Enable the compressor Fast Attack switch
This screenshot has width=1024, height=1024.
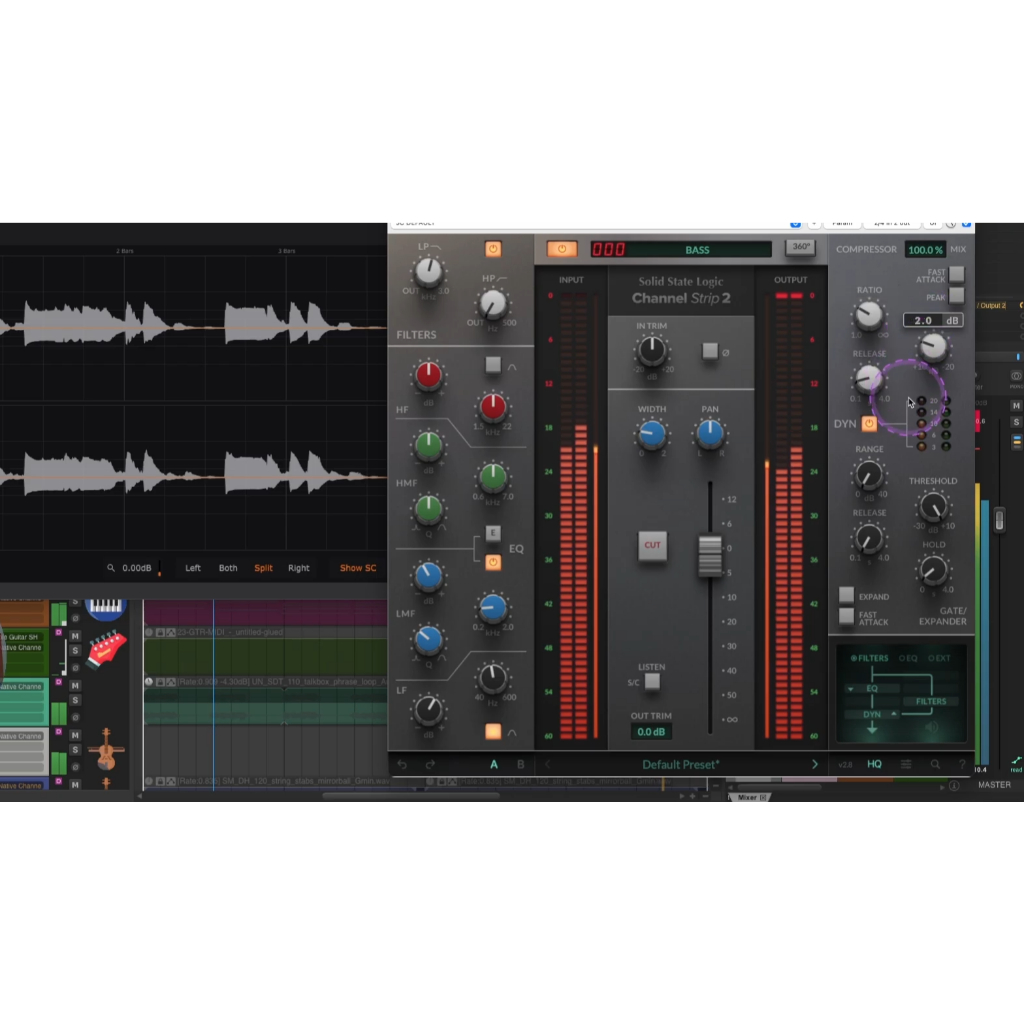click(957, 274)
